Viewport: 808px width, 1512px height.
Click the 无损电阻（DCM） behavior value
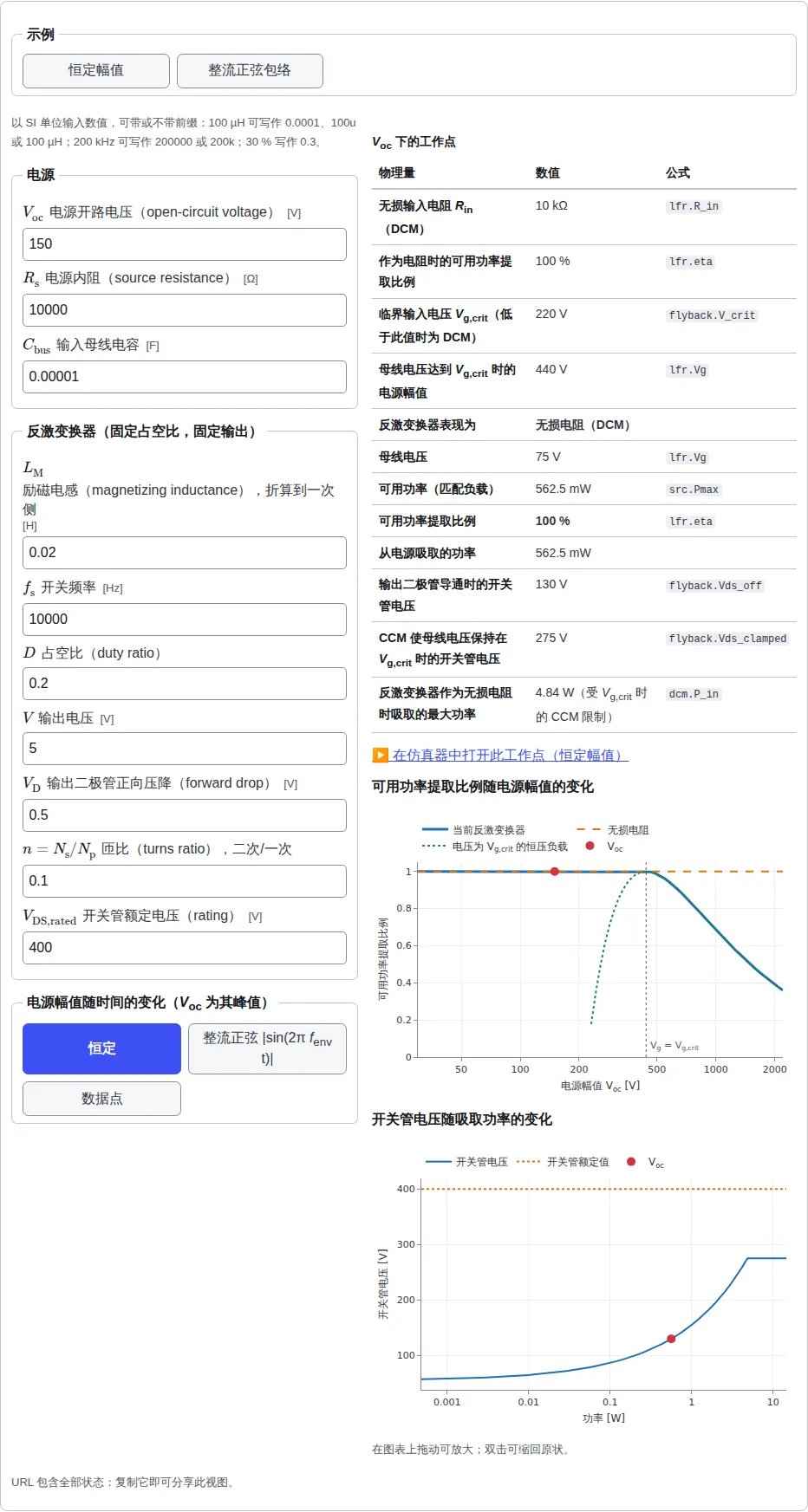(585, 425)
